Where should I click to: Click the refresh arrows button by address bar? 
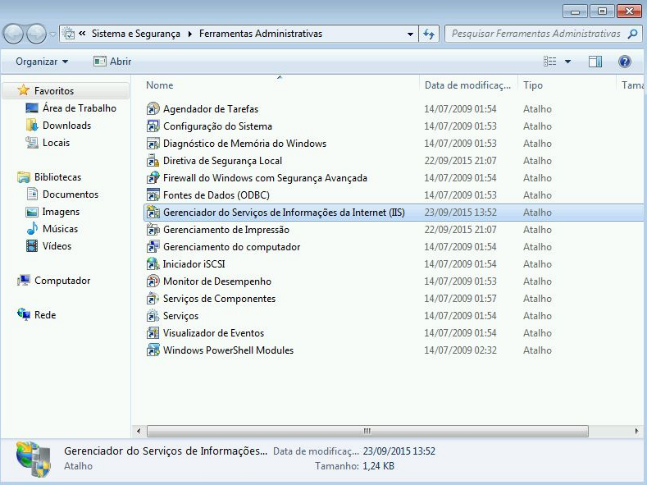429,34
